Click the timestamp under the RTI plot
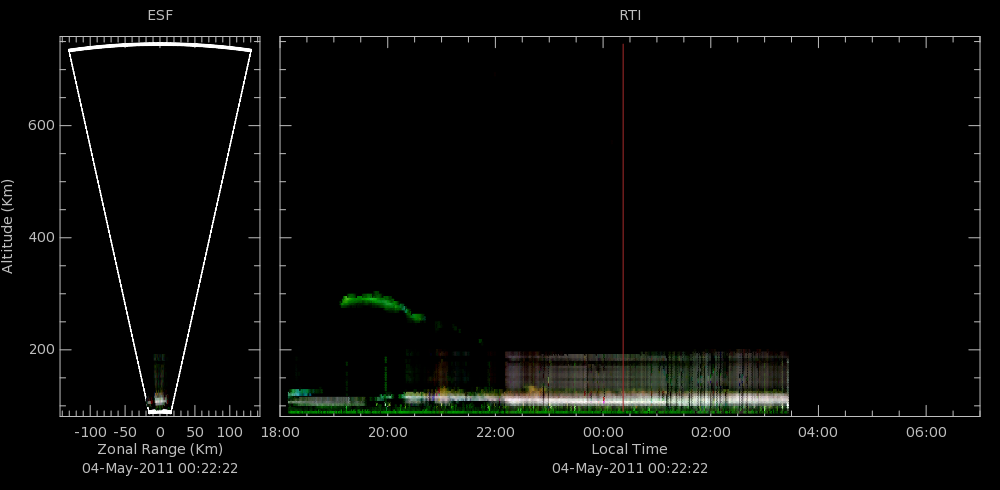 (x=630, y=468)
